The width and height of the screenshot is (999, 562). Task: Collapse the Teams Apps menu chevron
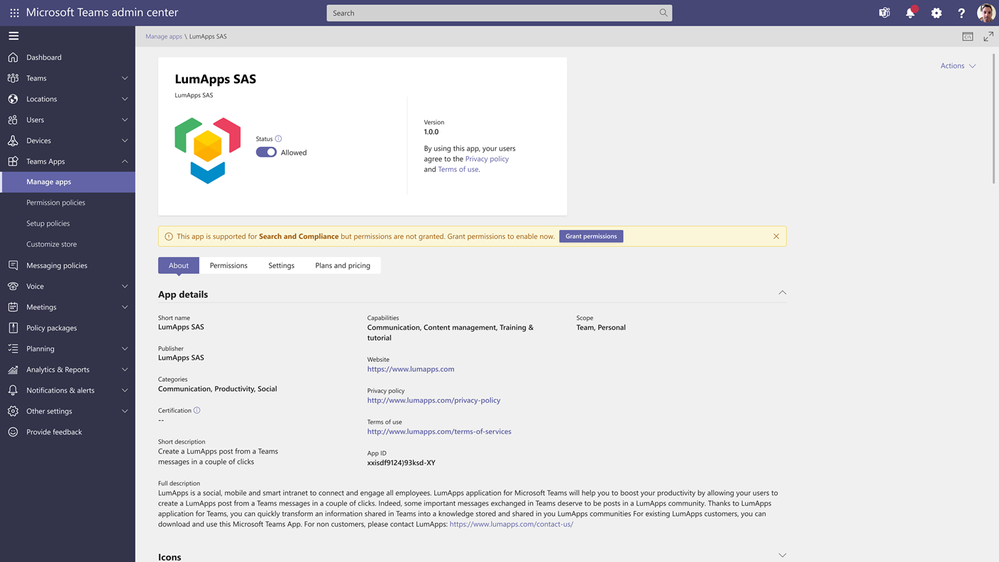pyautogui.click(x=125, y=161)
